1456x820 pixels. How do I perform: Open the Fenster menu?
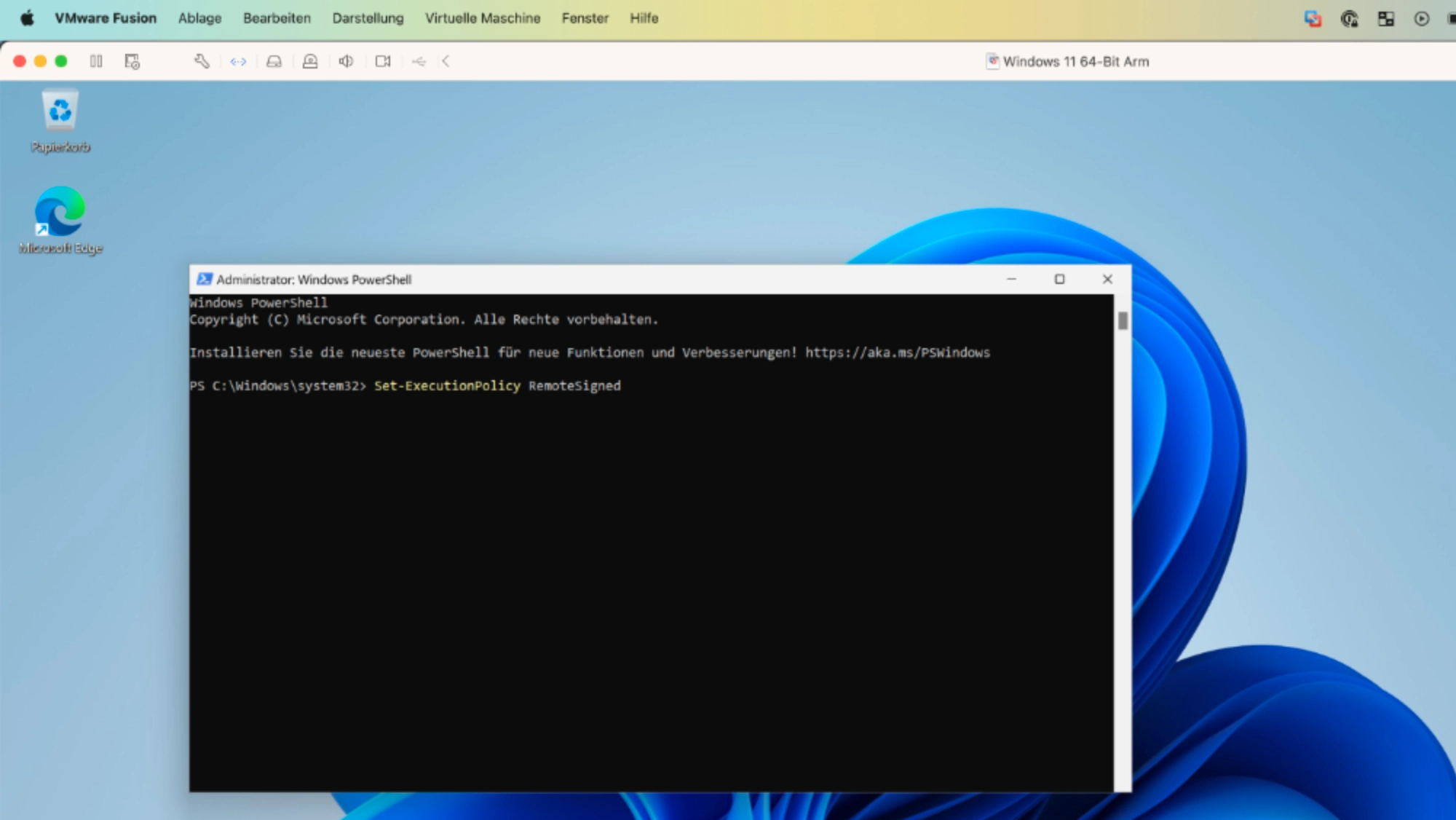coord(585,18)
